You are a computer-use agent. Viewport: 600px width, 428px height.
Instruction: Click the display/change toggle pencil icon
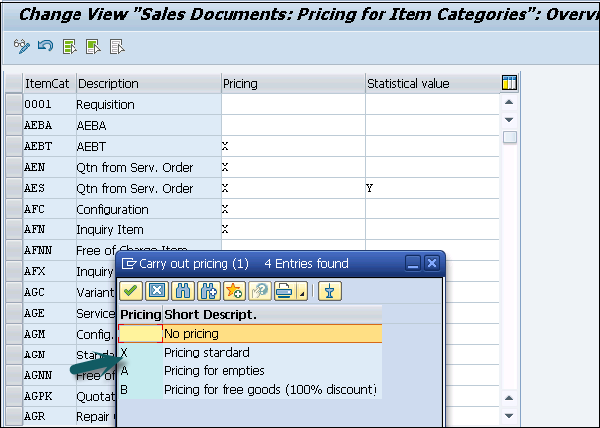coord(22,46)
